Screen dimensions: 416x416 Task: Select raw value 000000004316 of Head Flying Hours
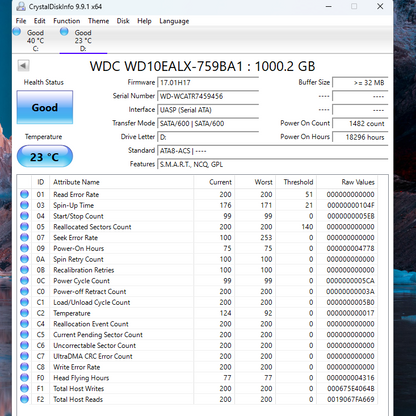point(351,378)
